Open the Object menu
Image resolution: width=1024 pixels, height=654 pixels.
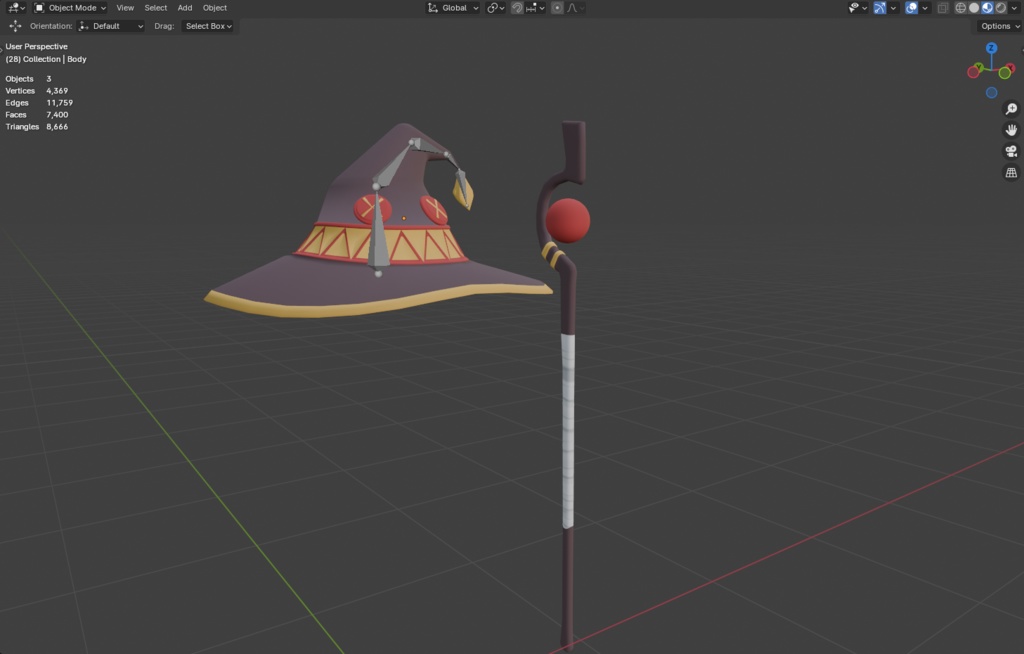point(214,7)
